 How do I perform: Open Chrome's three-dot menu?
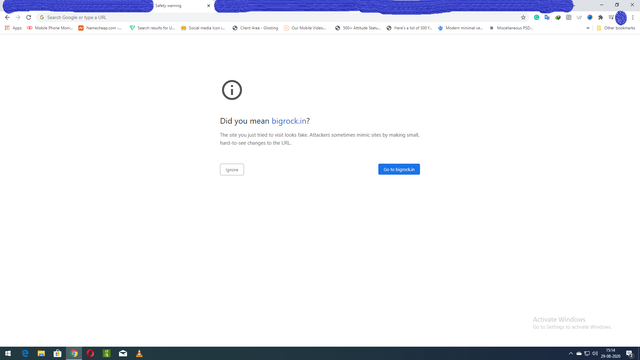pyautogui.click(x=633, y=18)
